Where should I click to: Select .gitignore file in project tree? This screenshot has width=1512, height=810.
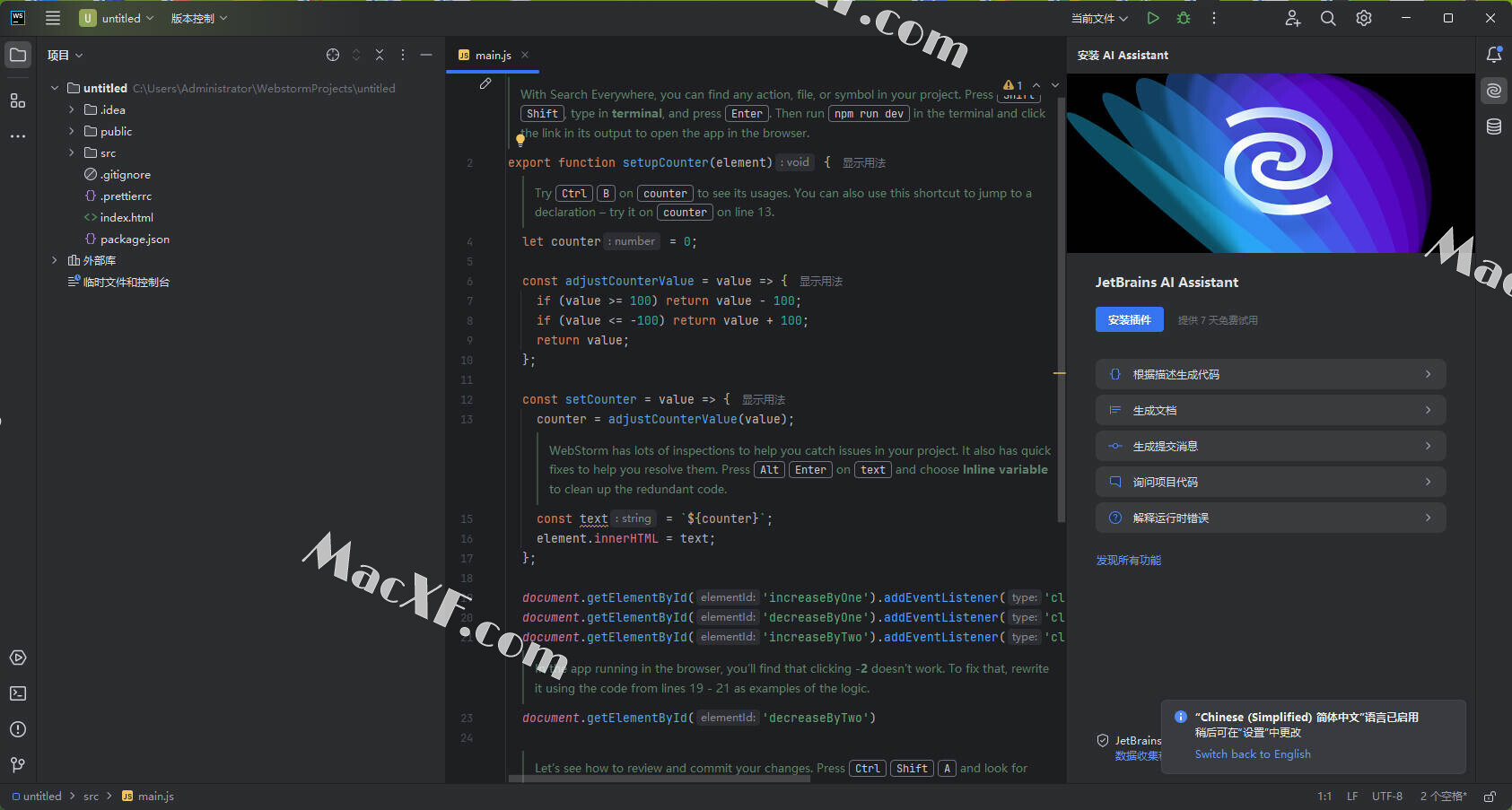click(118, 174)
